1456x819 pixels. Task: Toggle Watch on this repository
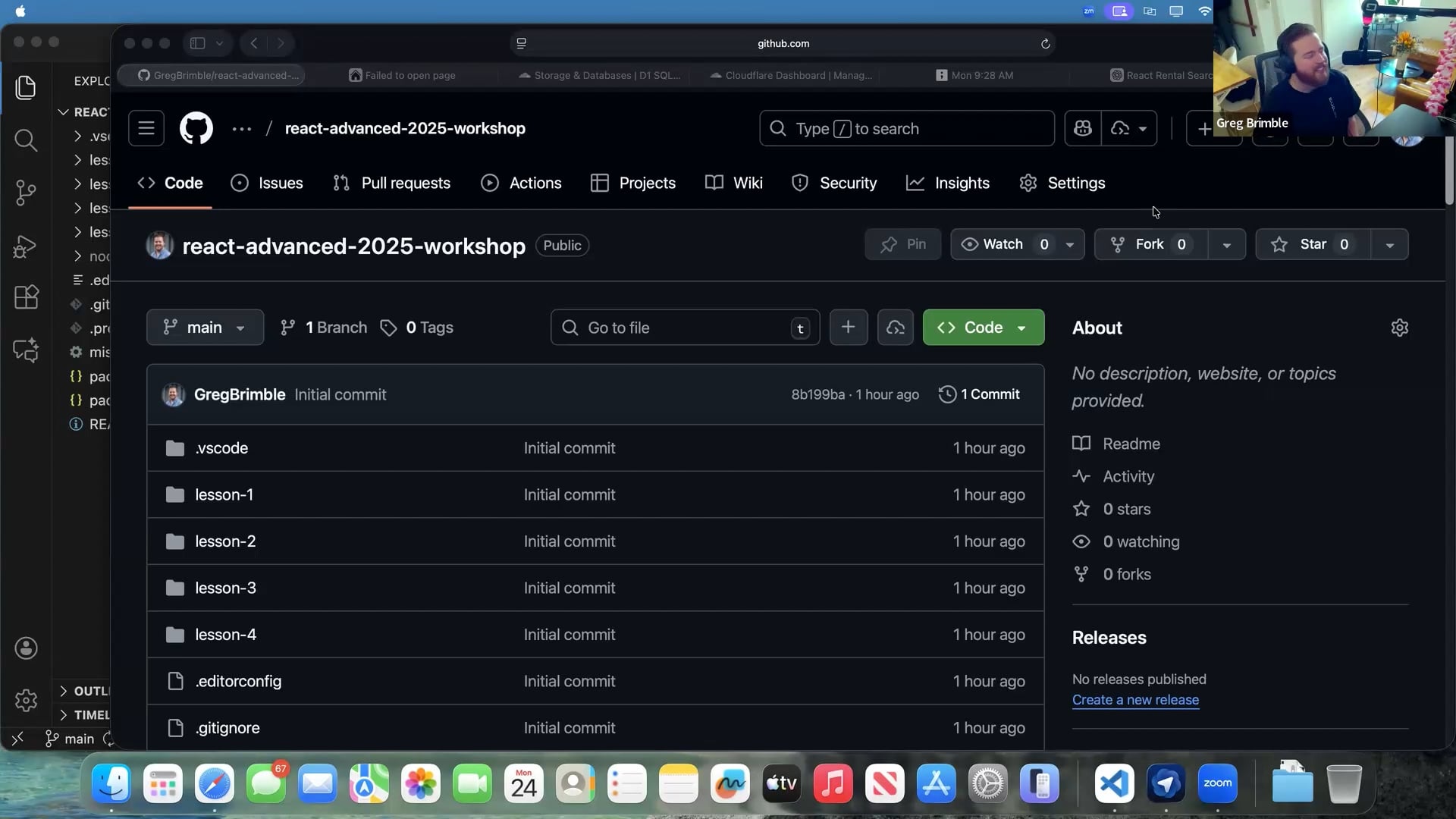tap(1003, 244)
